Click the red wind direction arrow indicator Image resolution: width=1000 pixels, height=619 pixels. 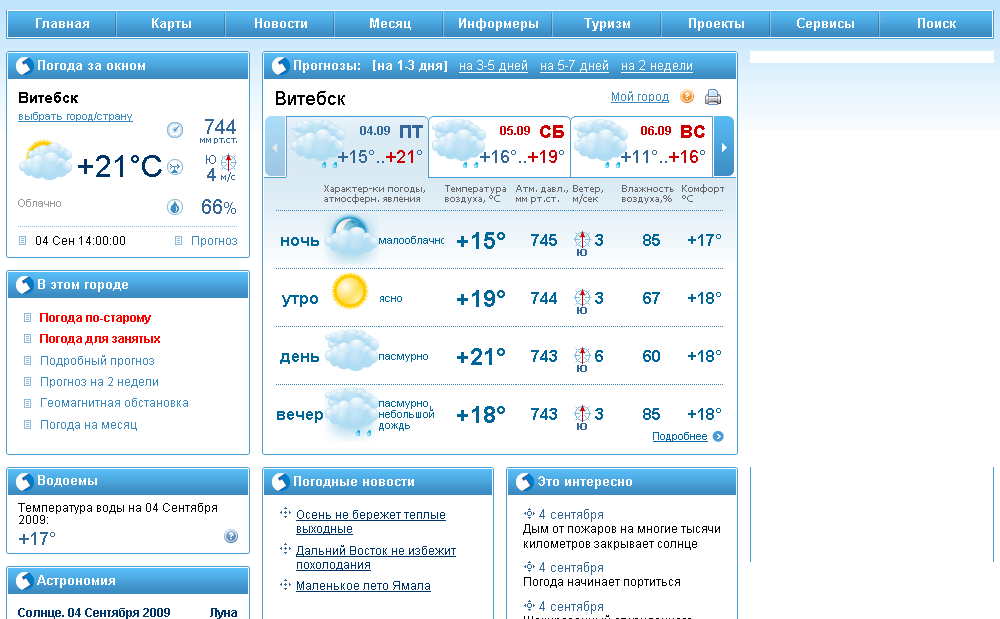pyautogui.click(x=228, y=163)
